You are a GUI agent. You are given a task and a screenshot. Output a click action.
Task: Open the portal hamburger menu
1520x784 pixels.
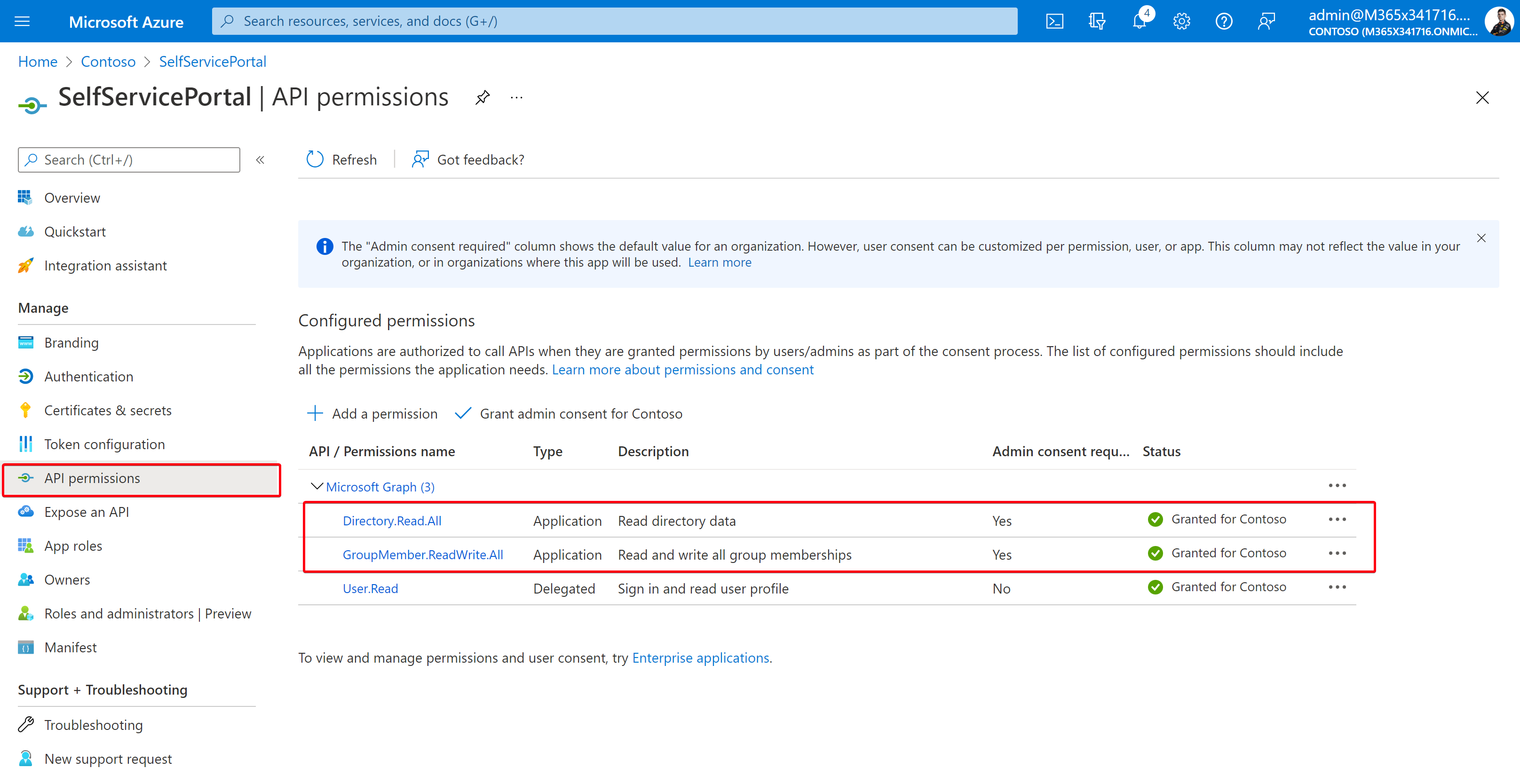click(22, 22)
